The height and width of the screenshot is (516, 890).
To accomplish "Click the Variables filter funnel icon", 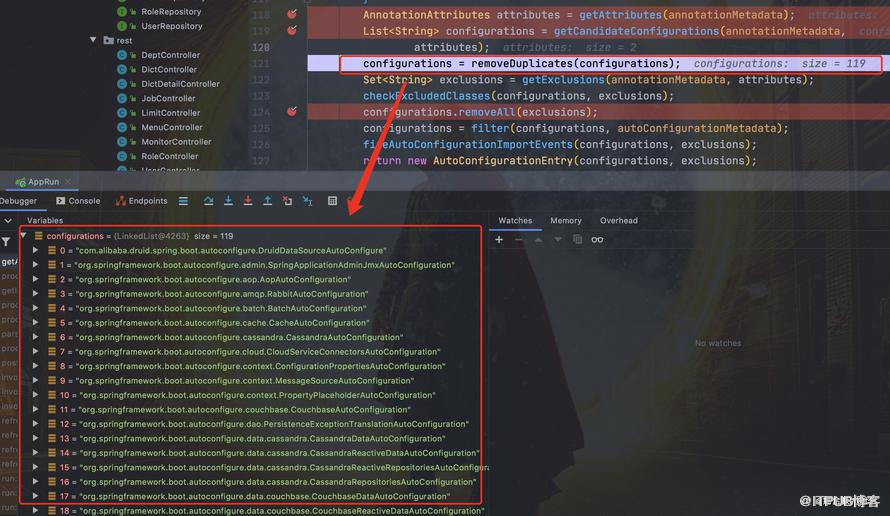I will tap(6, 242).
